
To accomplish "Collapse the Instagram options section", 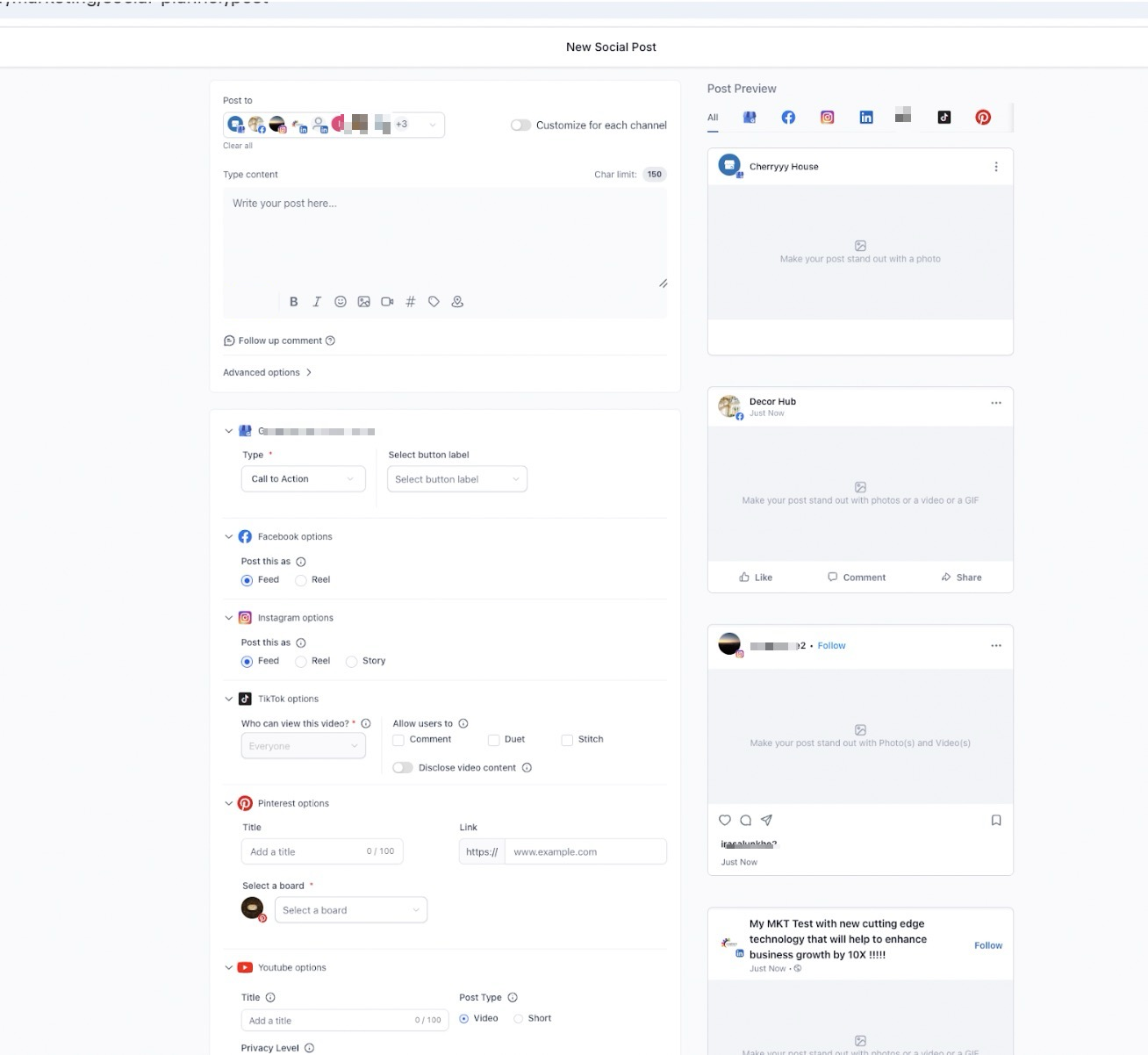I will coord(229,618).
